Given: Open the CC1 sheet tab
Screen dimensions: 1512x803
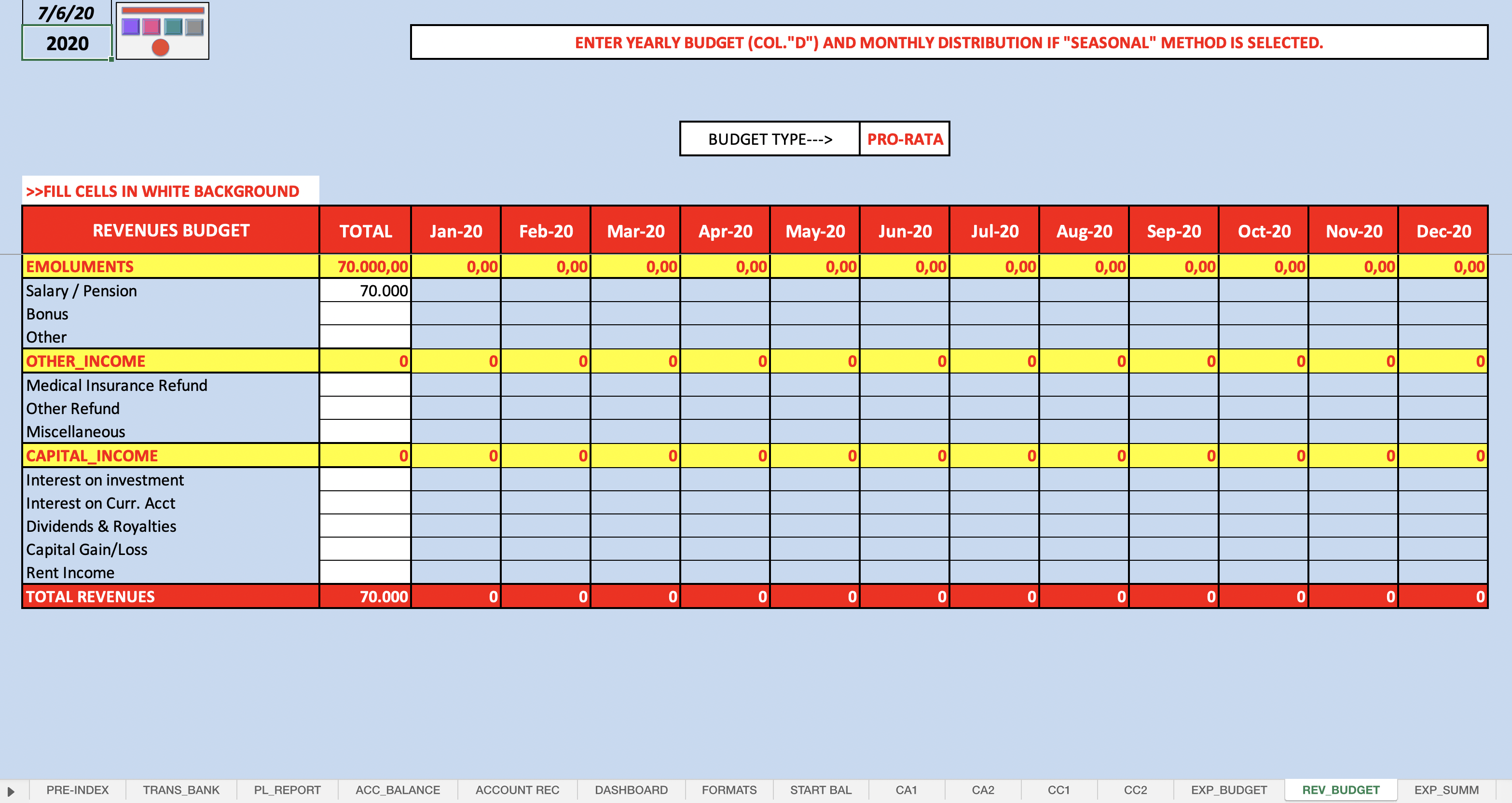Looking at the screenshot, I should click(x=1059, y=790).
